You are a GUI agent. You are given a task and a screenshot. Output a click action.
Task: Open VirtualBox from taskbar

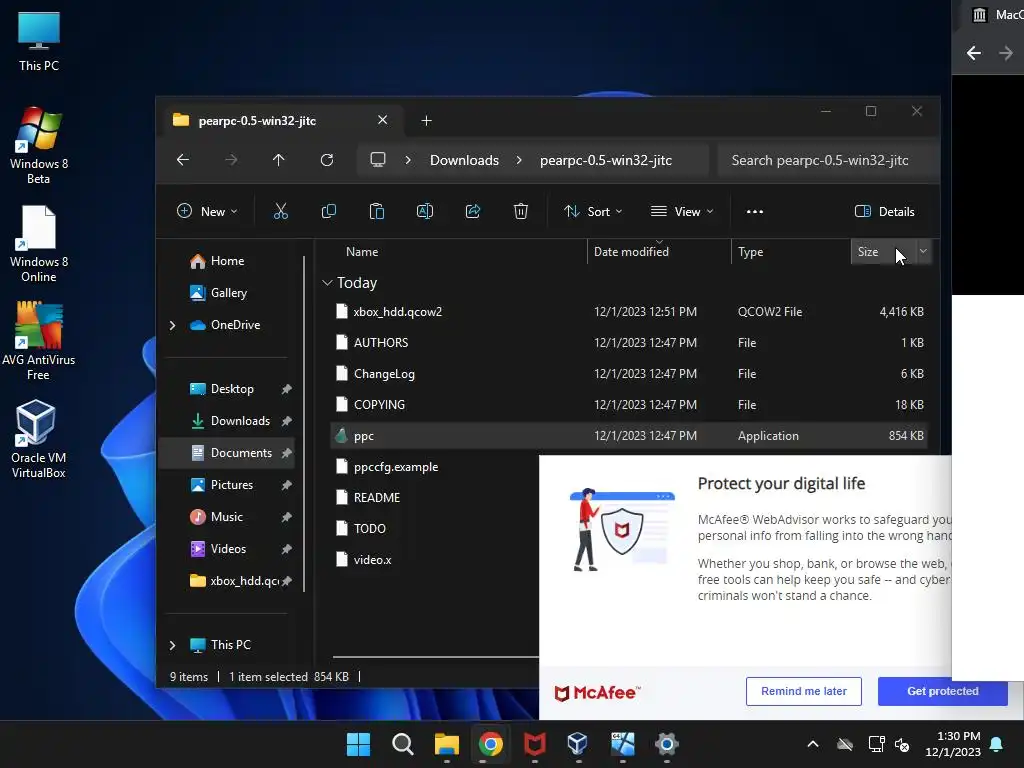tap(578, 744)
